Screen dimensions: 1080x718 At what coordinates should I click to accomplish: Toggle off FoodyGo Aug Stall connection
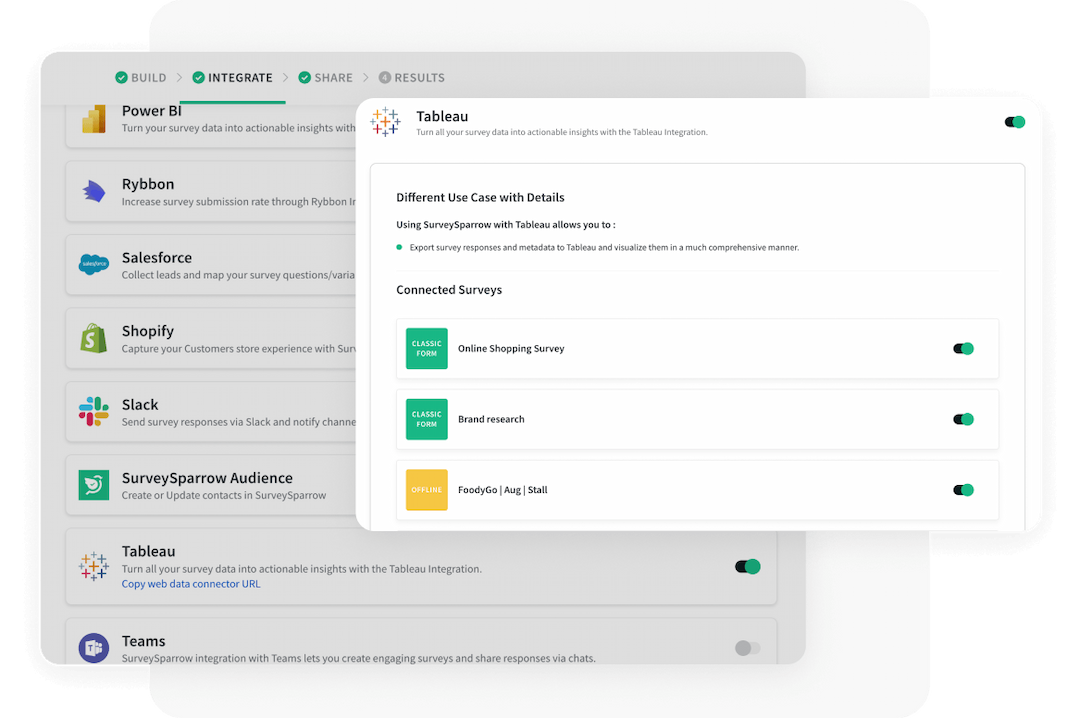point(963,490)
